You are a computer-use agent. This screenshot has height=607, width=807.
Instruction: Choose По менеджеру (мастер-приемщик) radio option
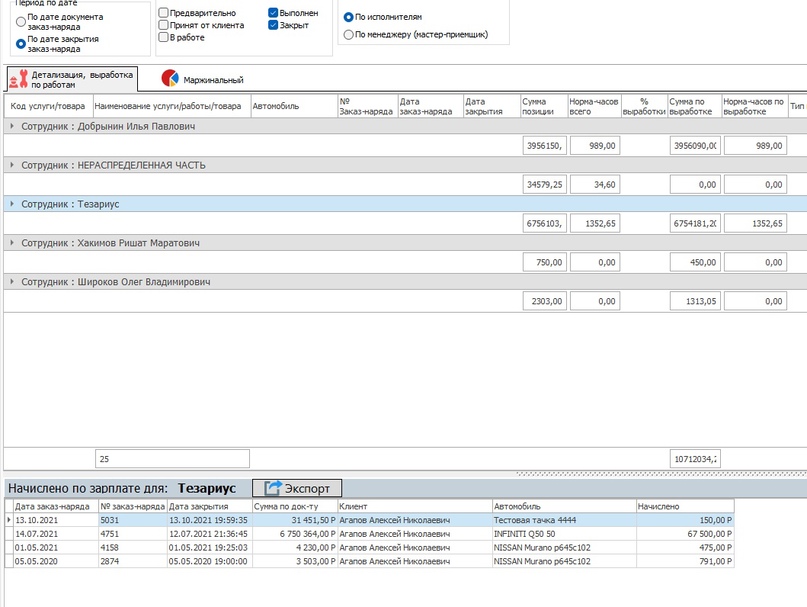click(348, 34)
